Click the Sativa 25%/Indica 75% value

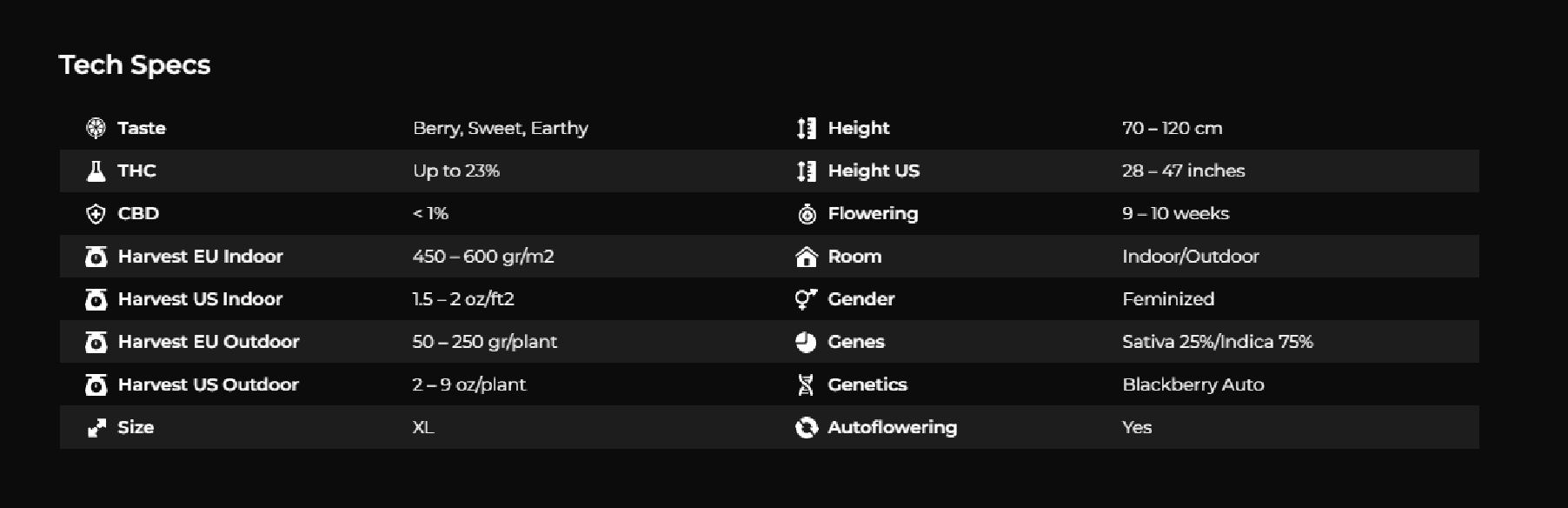(1218, 342)
